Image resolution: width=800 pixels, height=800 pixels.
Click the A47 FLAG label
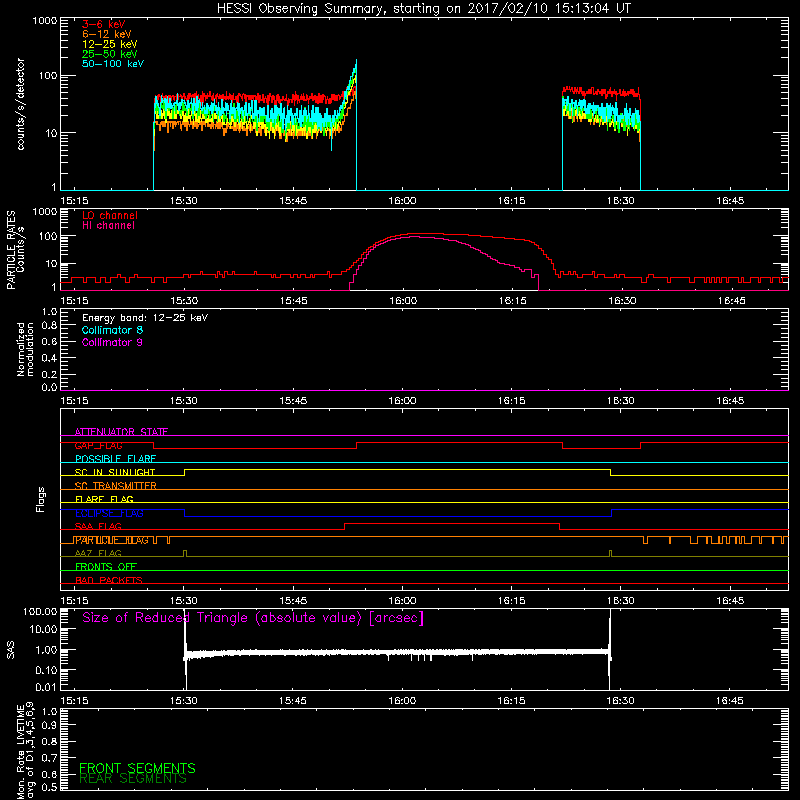(98, 553)
